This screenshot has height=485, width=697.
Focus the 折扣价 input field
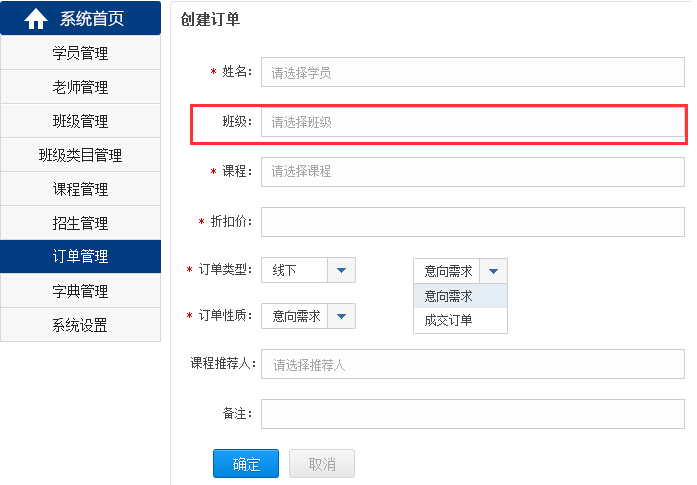pos(472,222)
